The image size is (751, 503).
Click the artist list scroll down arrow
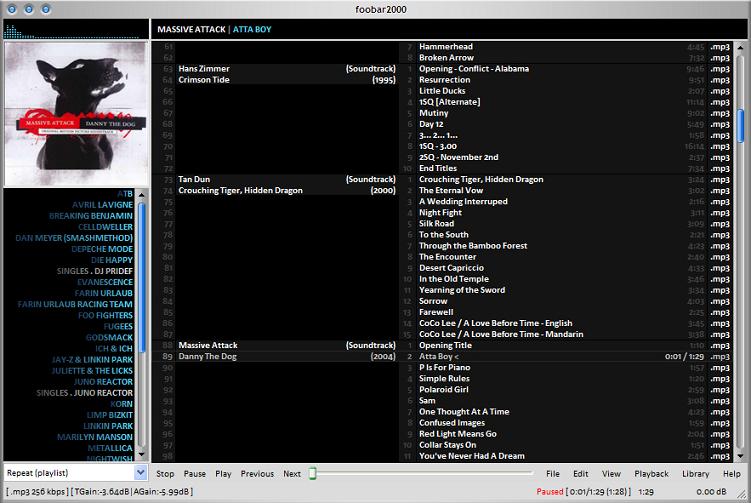tap(141, 454)
